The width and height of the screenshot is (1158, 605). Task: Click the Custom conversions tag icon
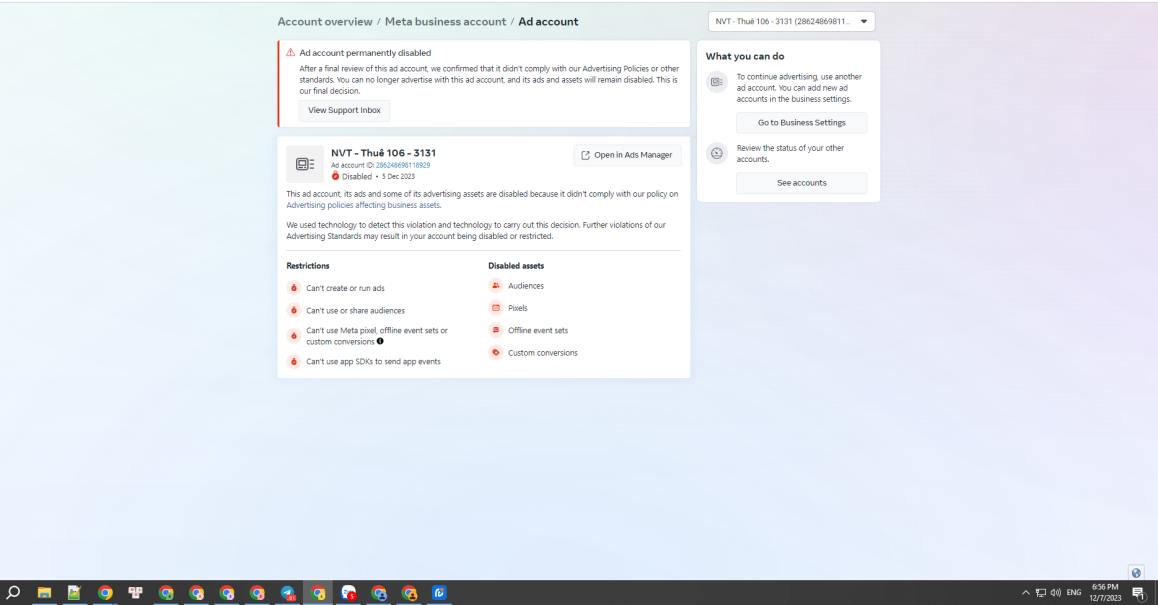coord(496,352)
